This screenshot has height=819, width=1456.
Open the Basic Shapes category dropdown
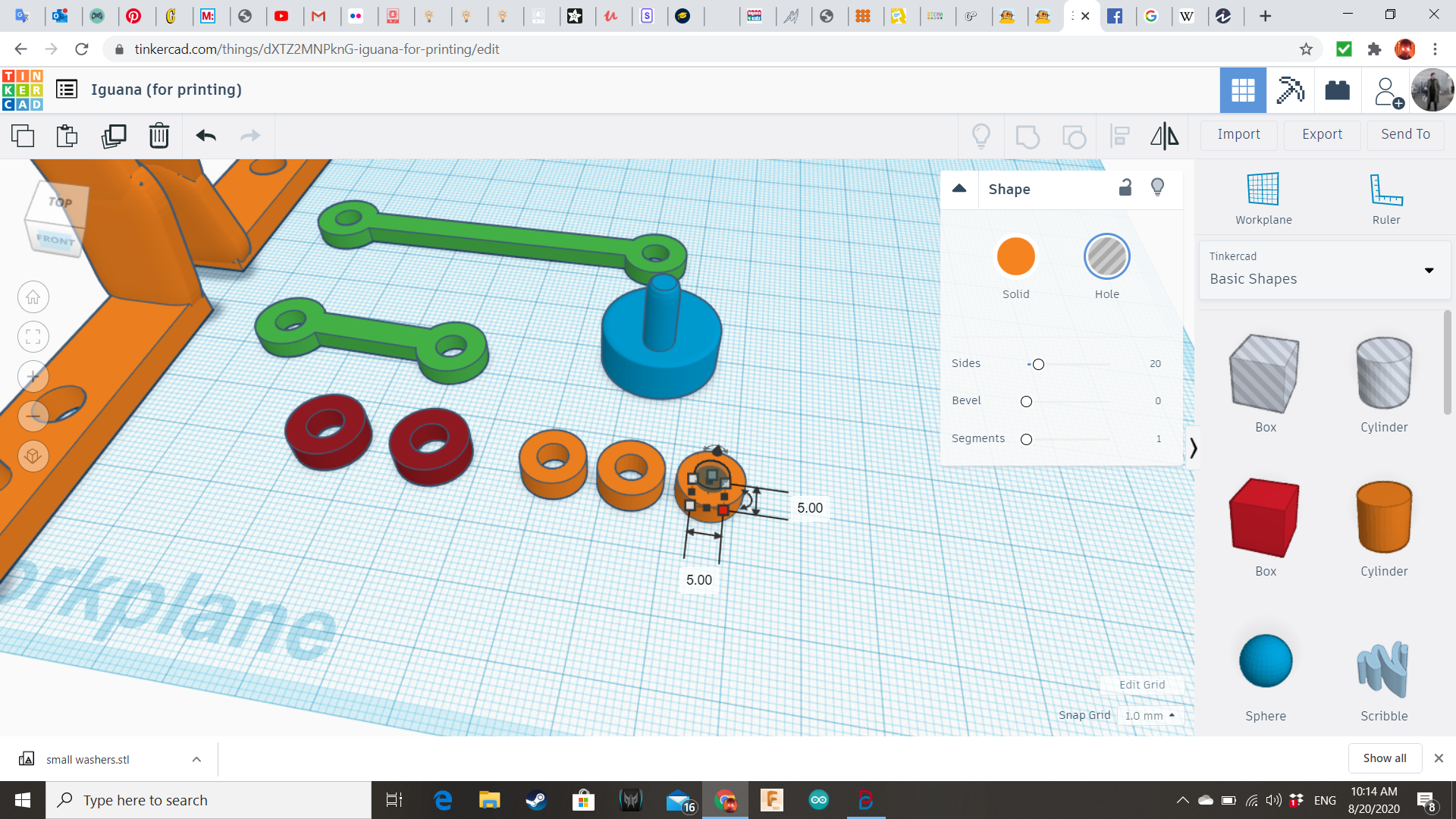click(1324, 270)
